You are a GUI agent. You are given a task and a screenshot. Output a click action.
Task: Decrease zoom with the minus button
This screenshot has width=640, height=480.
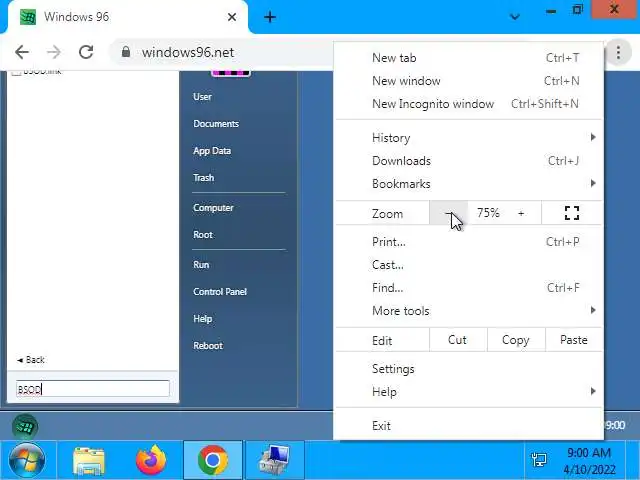click(x=449, y=213)
